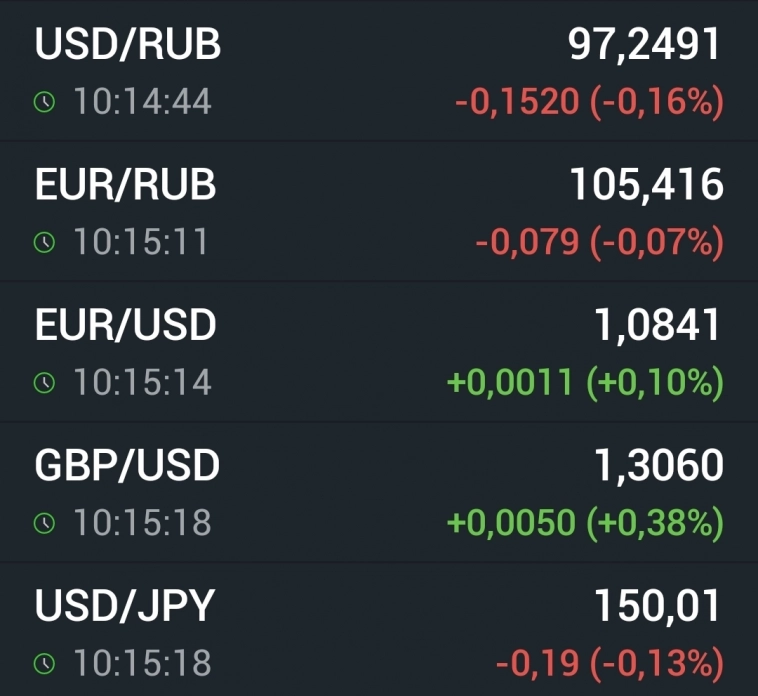Click the EUR/RUB price 105,416

646,185
